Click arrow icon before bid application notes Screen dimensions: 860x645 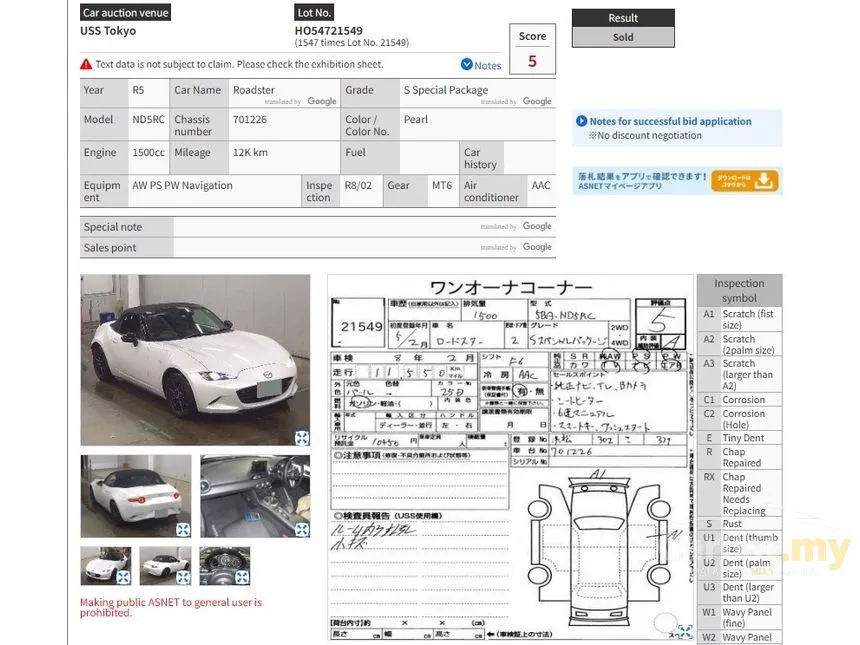(582, 121)
